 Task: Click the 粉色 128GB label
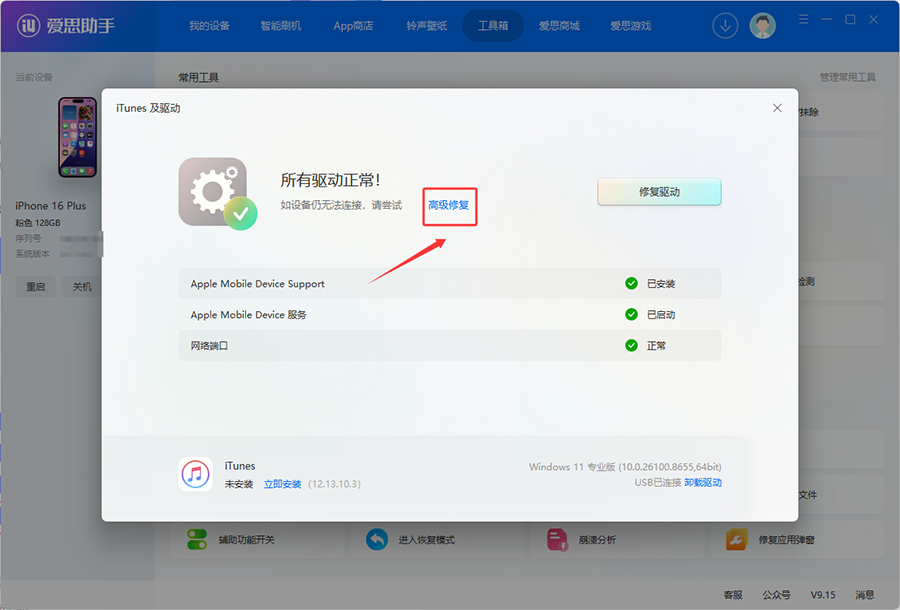37,223
